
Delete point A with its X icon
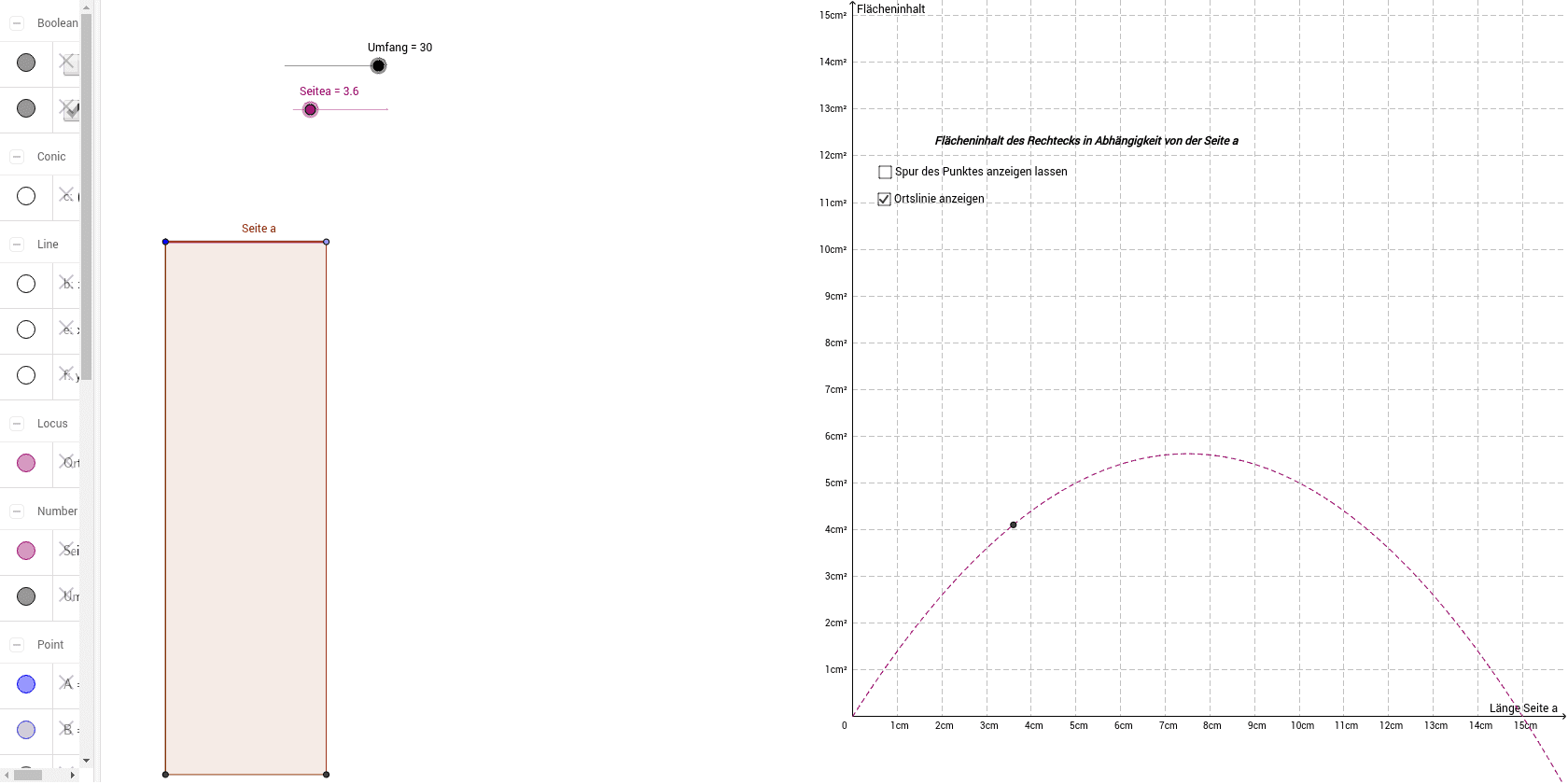pyautogui.click(x=66, y=682)
